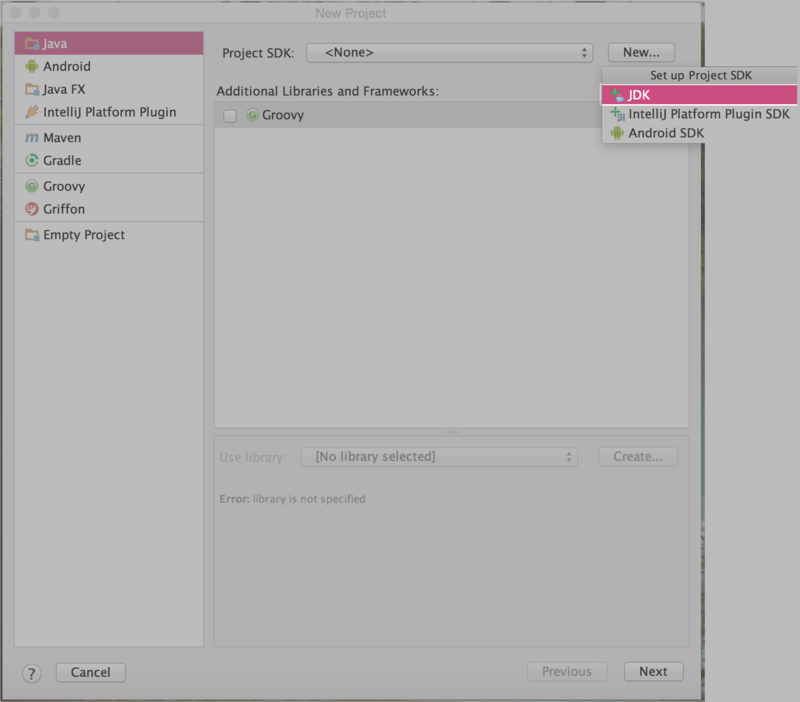
Task: Choose JDK from Set up Project SDK menu
Action: 699,95
